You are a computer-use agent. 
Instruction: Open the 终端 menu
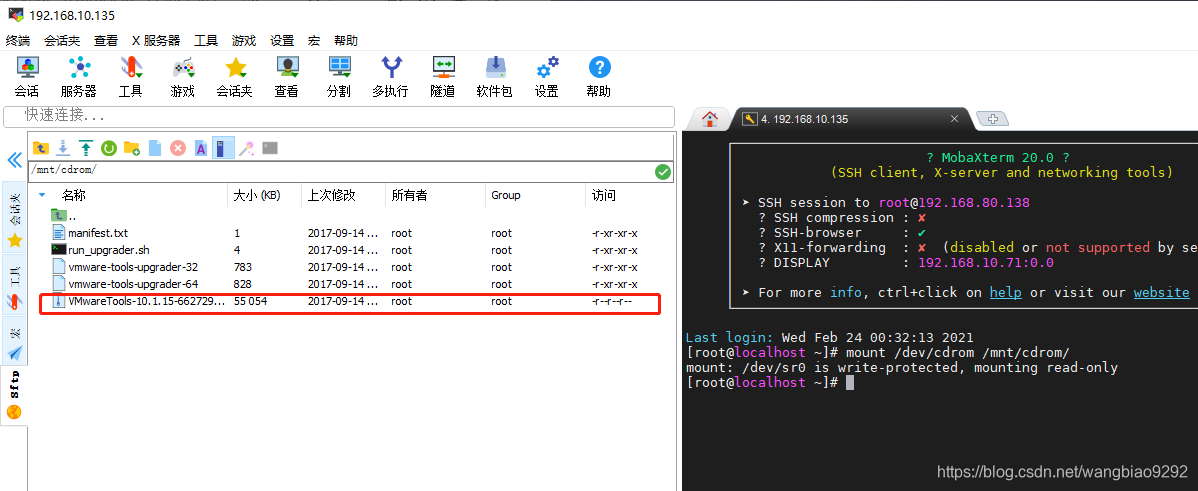[18, 40]
